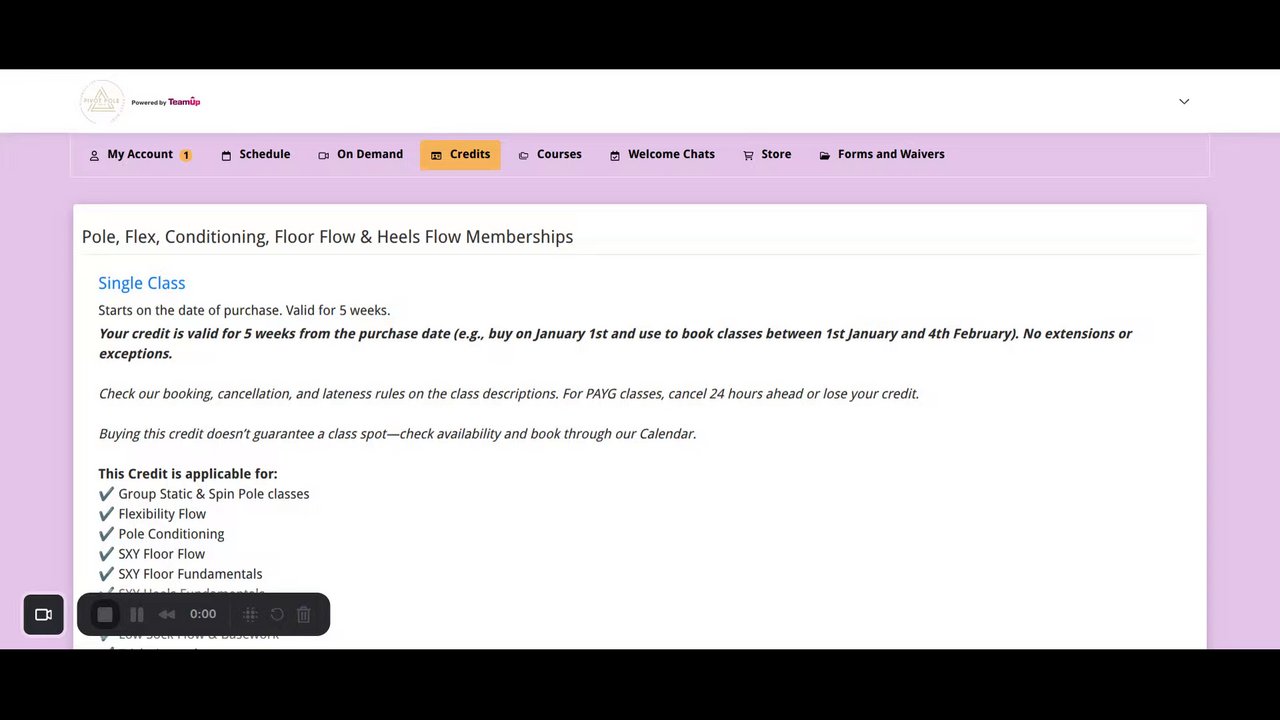Click the My Account notification badge

[185, 155]
